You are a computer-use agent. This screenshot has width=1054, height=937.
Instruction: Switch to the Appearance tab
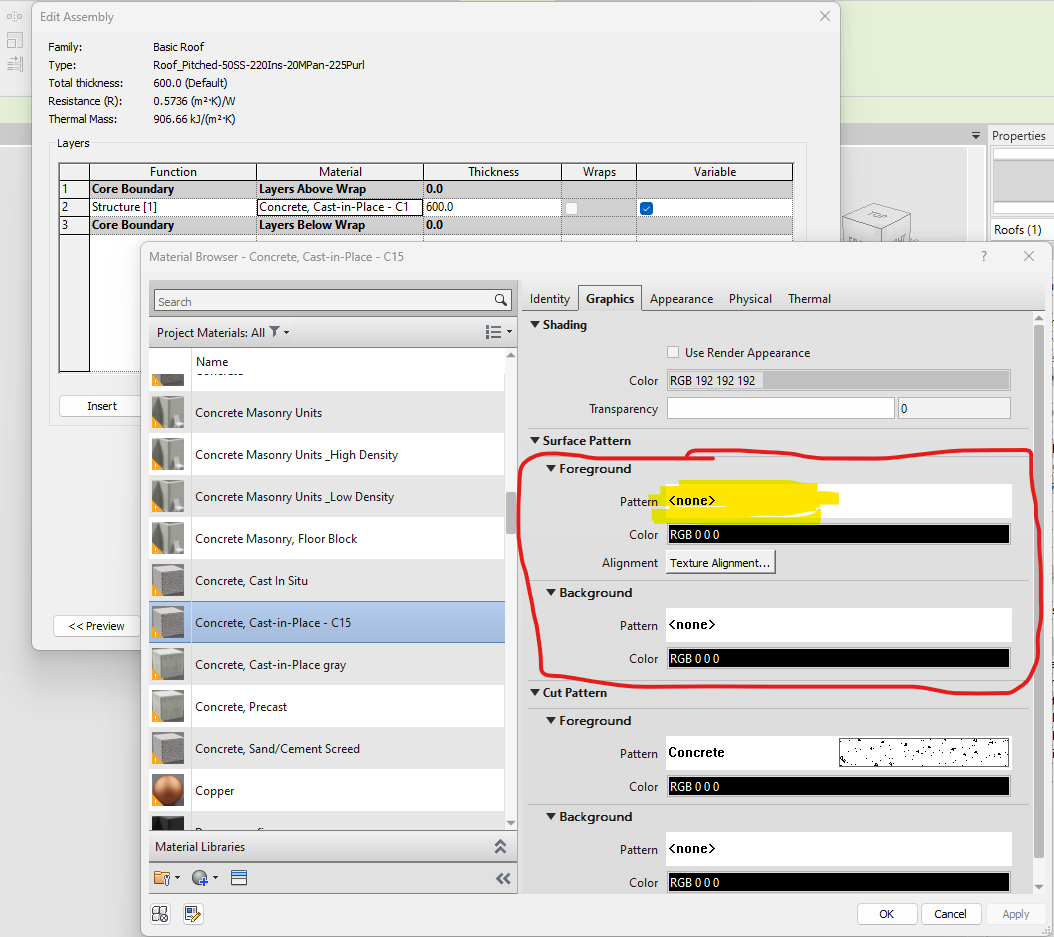tap(681, 298)
